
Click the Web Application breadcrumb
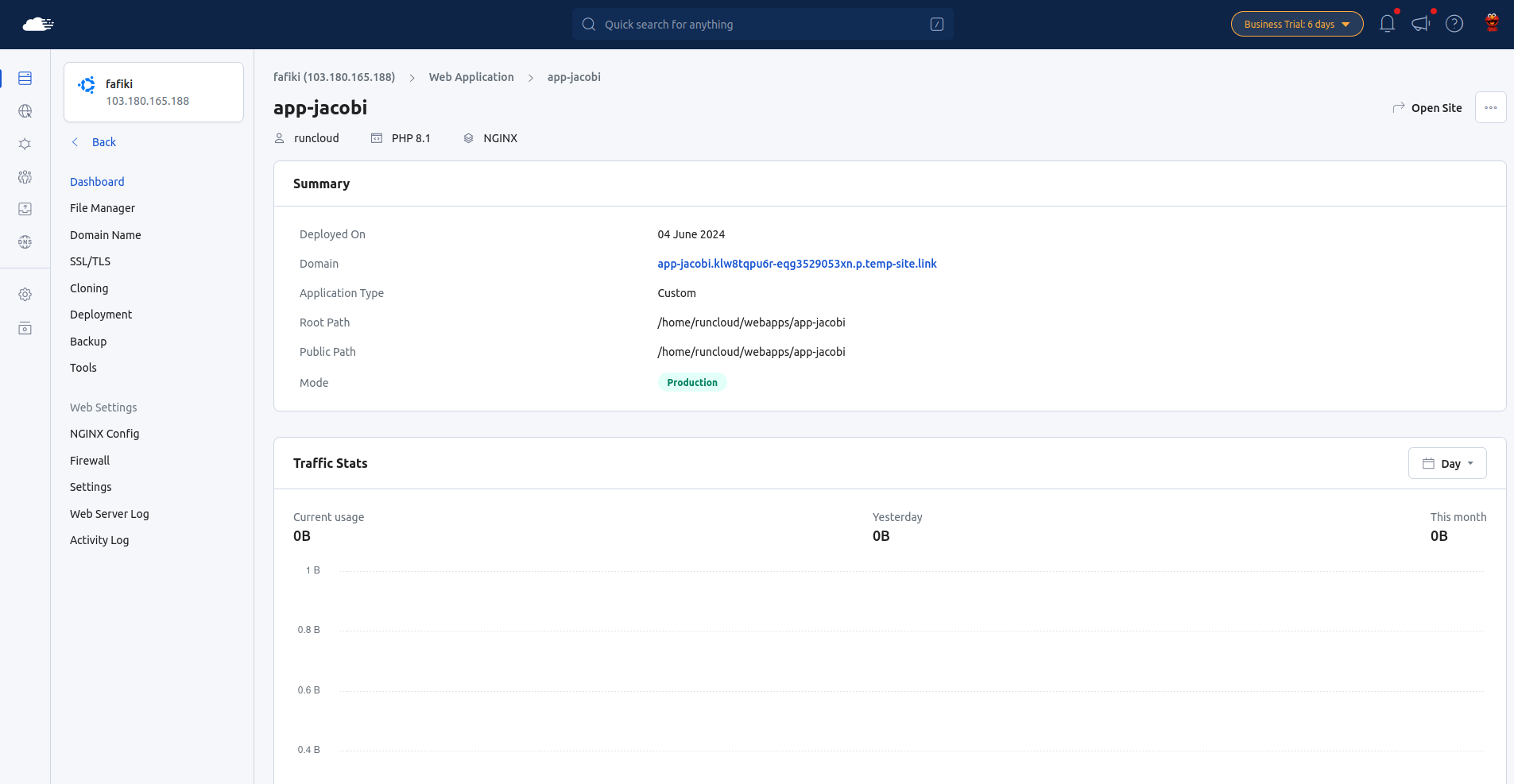[471, 77]
